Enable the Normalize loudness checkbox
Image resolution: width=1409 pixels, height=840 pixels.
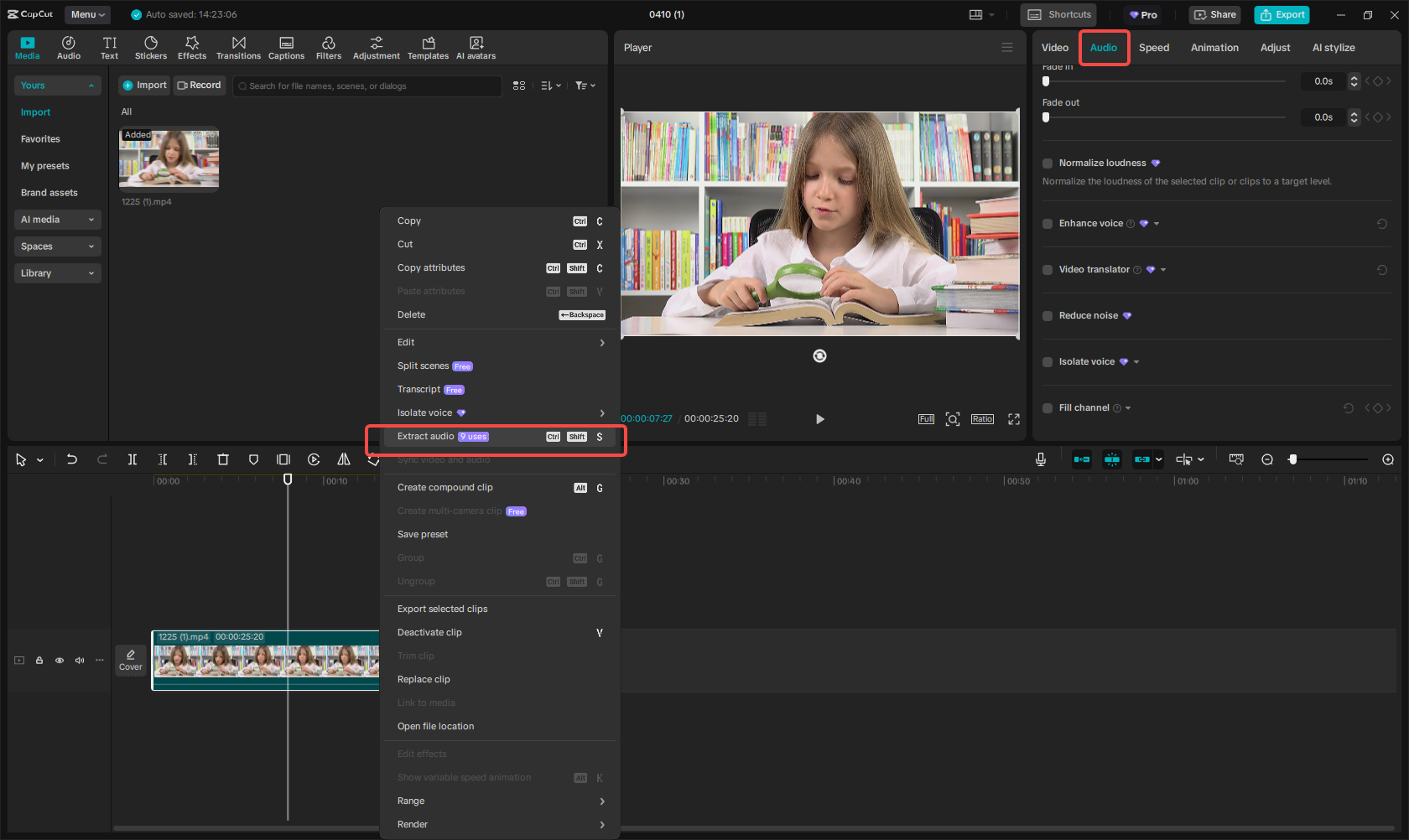1048,163
